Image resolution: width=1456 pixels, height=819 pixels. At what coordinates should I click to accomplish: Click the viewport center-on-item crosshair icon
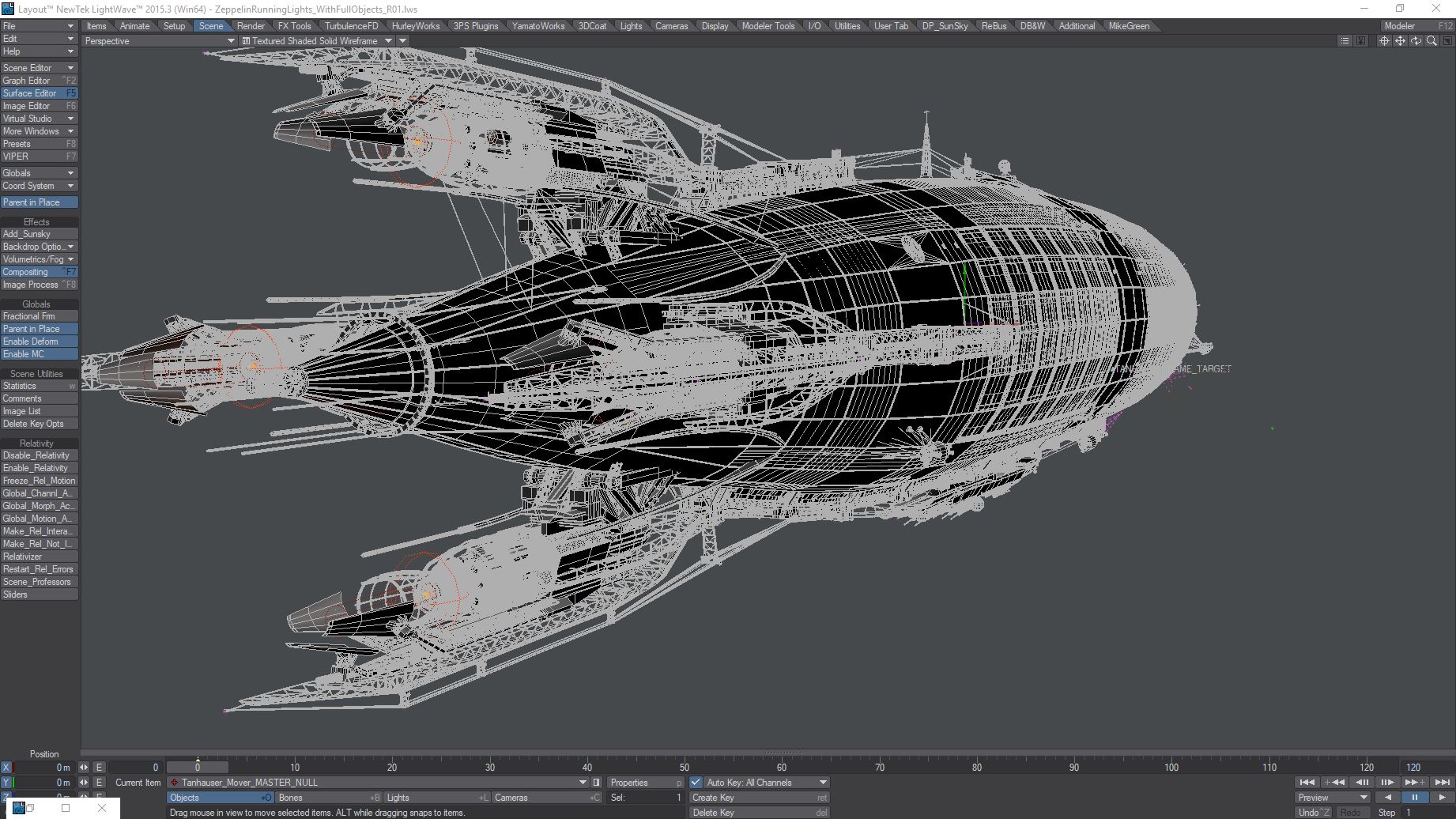1383,41
